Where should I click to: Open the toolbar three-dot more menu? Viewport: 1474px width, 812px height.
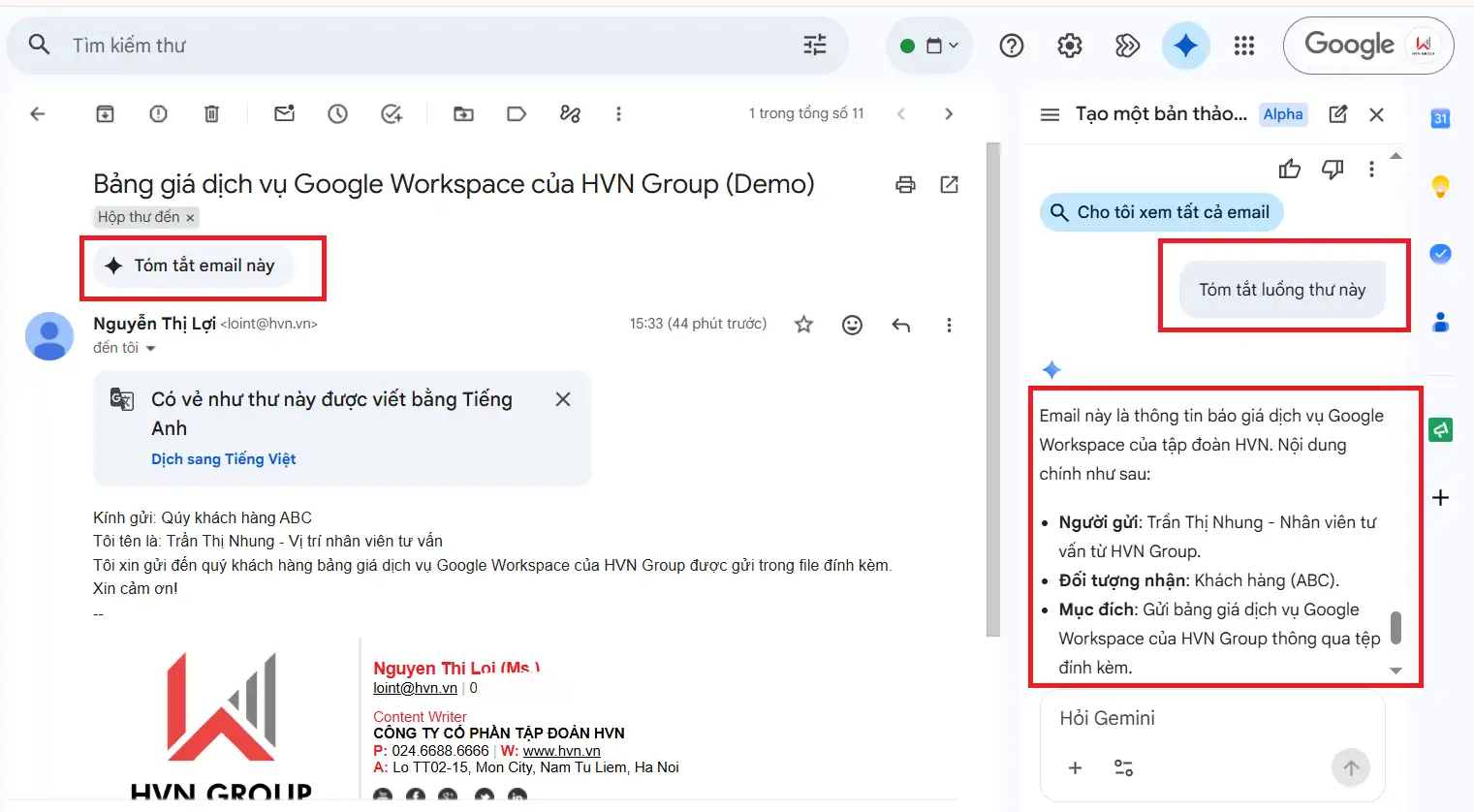click(x=618, y=114)
